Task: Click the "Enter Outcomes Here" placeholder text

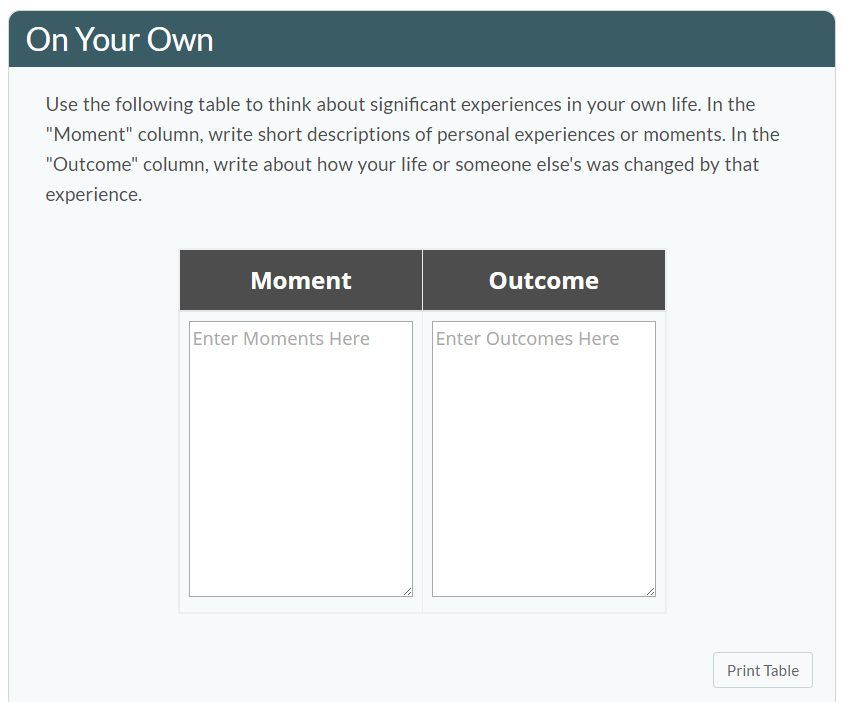Action: [x=527, y=339]
